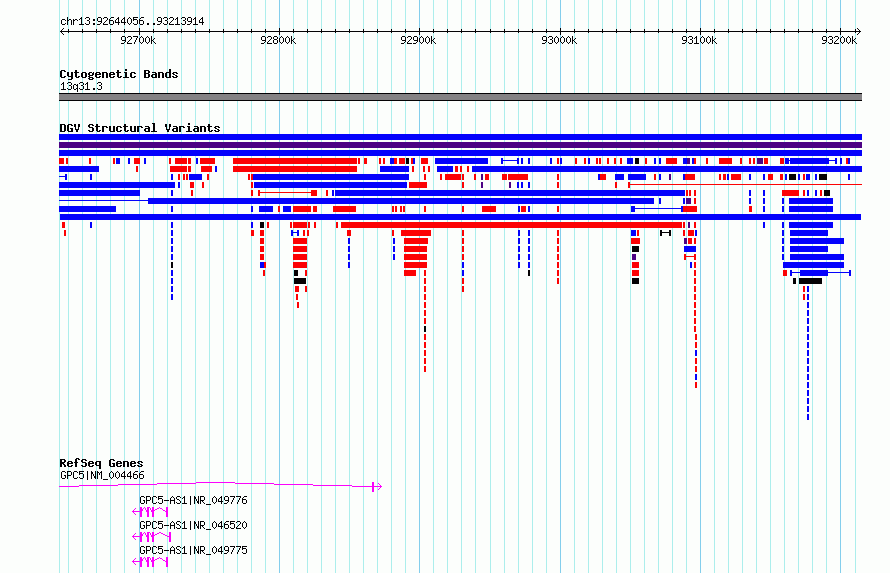Click the 93200k ruler tick label
Image resolution: width=890 pixels, height=573 pixels.
tap(839, 40)
